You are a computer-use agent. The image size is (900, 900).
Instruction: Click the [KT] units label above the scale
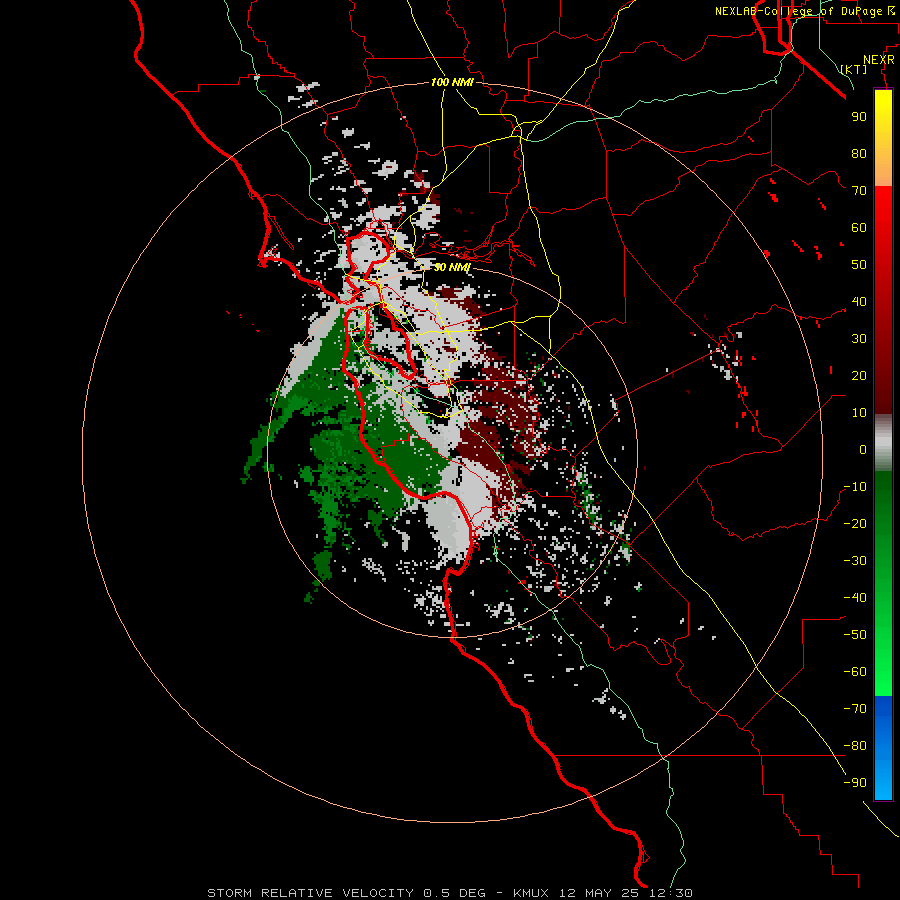[854, 69]
